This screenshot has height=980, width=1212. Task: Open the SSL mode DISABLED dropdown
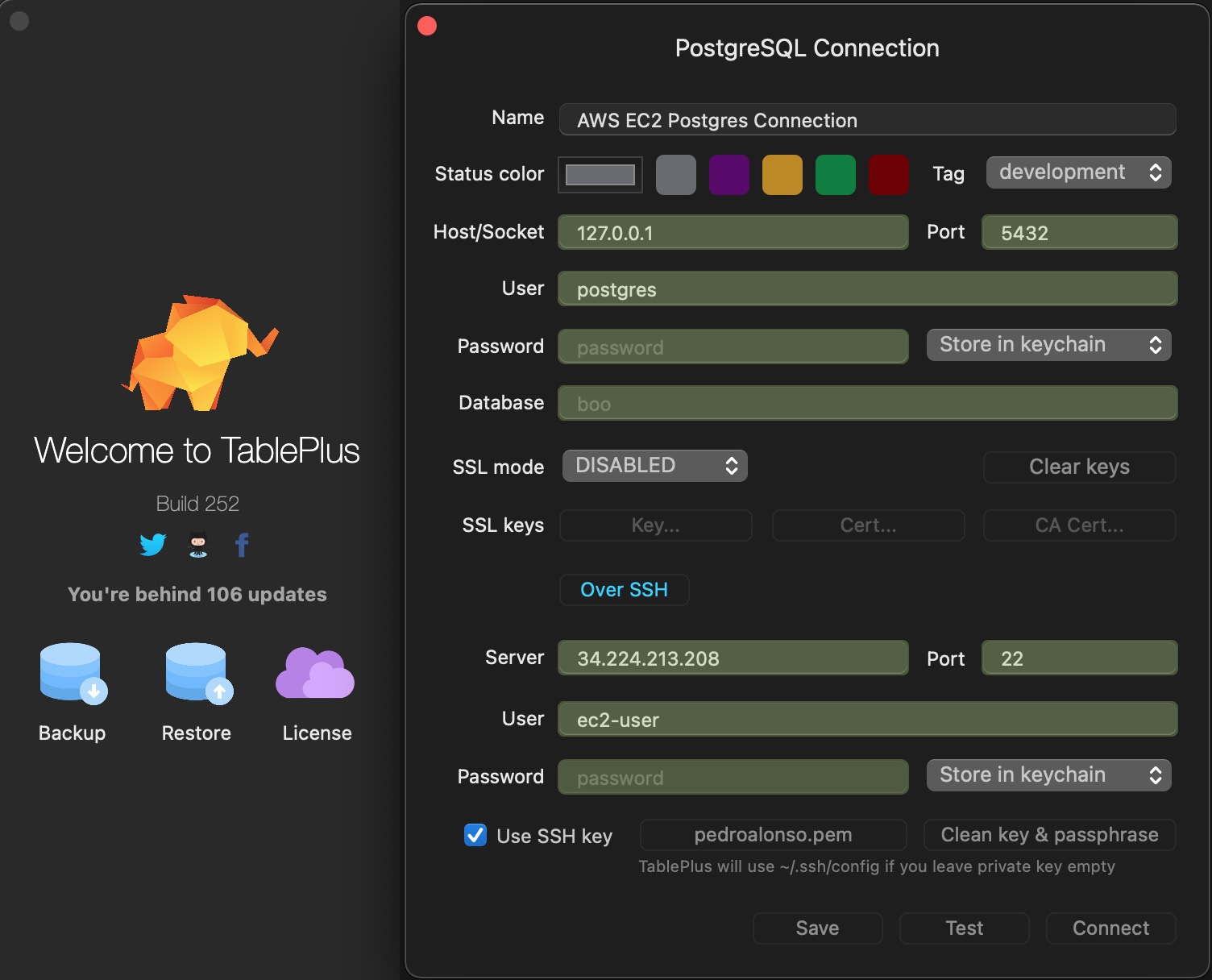pos(654,465)
